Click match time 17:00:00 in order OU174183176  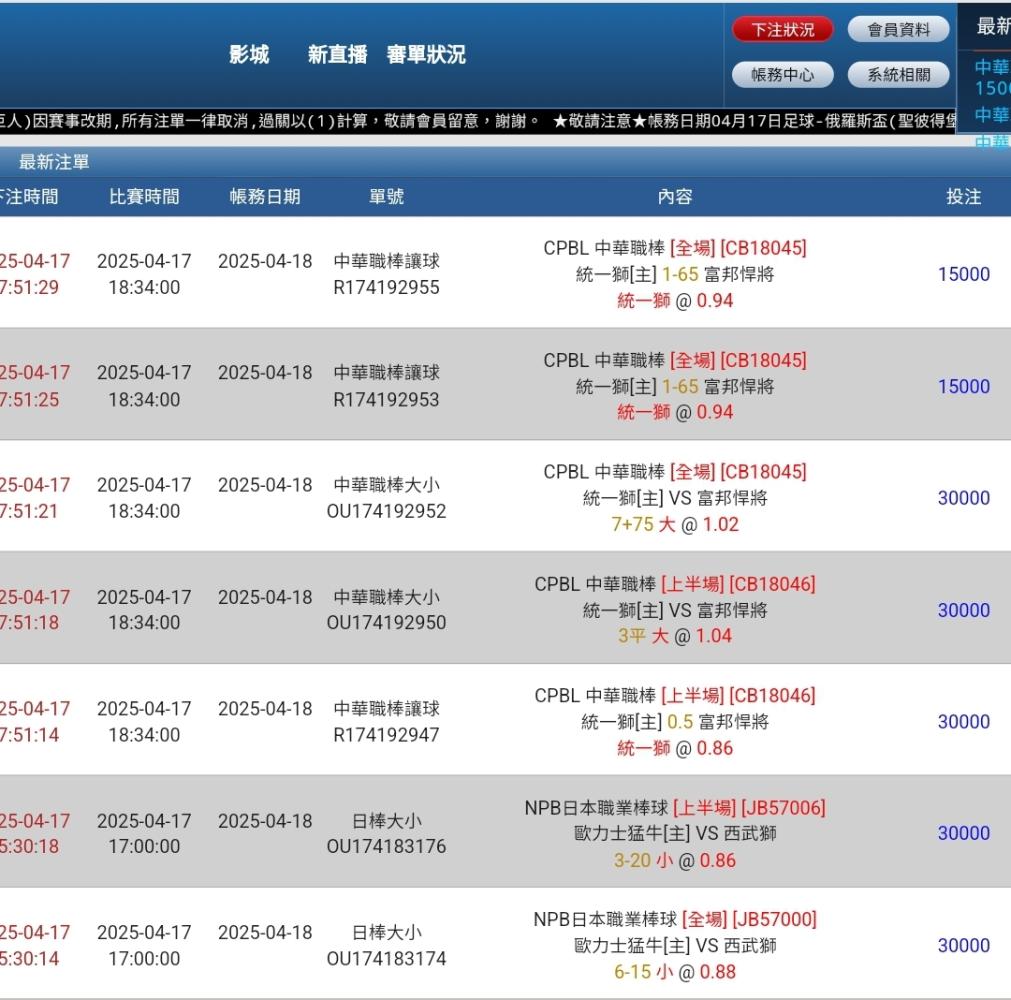click(144, 847)
